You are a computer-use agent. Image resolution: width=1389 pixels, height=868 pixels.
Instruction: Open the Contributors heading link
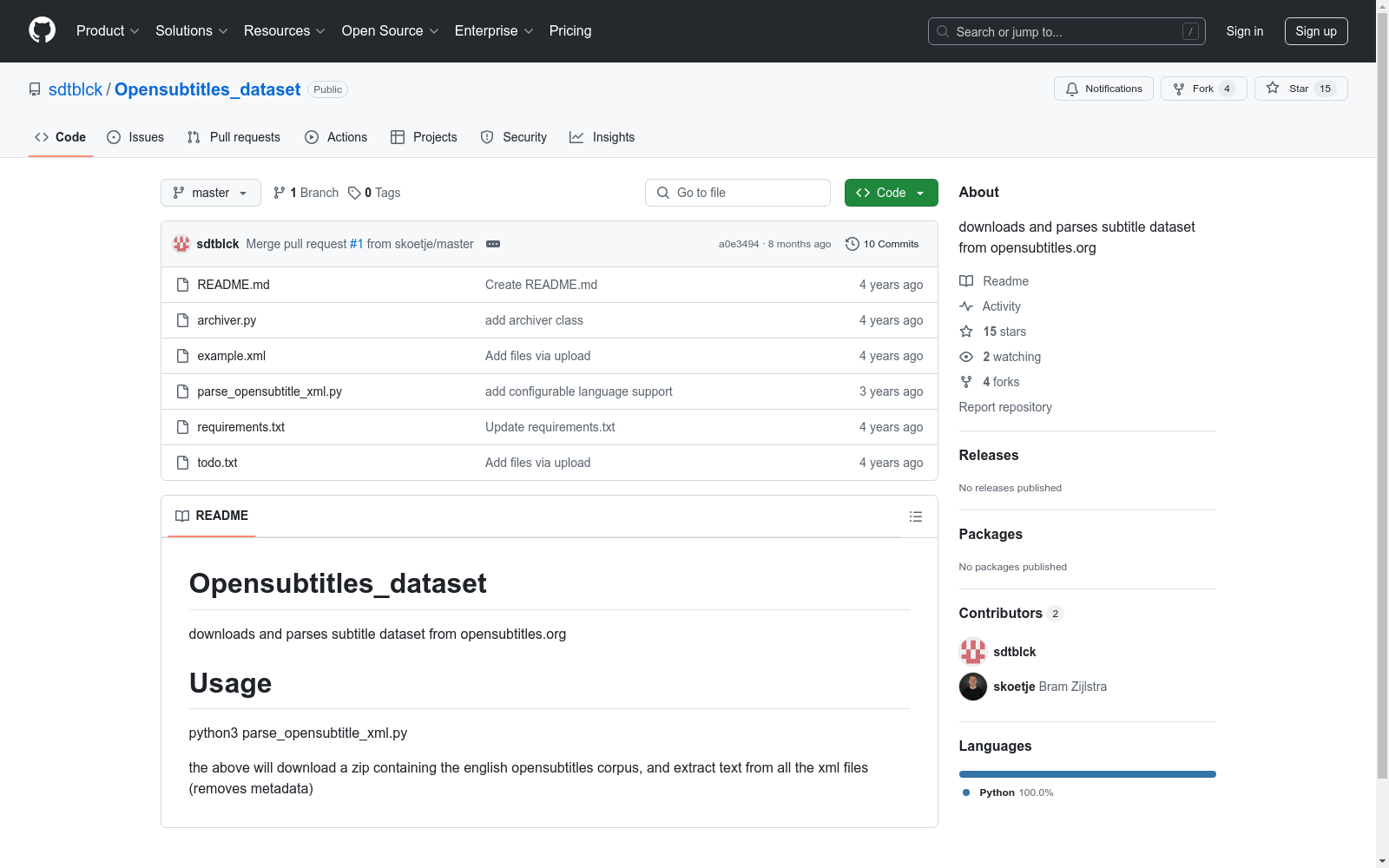(x=1010, y=613)
